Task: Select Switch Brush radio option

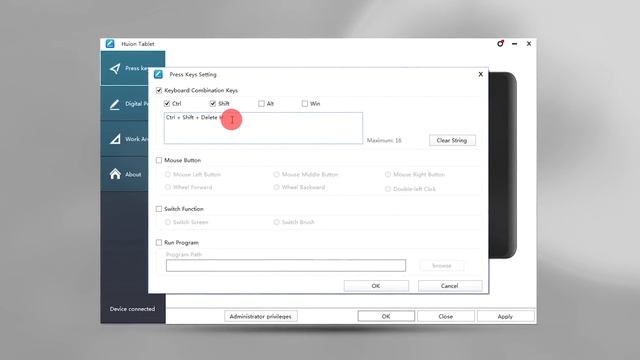Action: (276, 222)
